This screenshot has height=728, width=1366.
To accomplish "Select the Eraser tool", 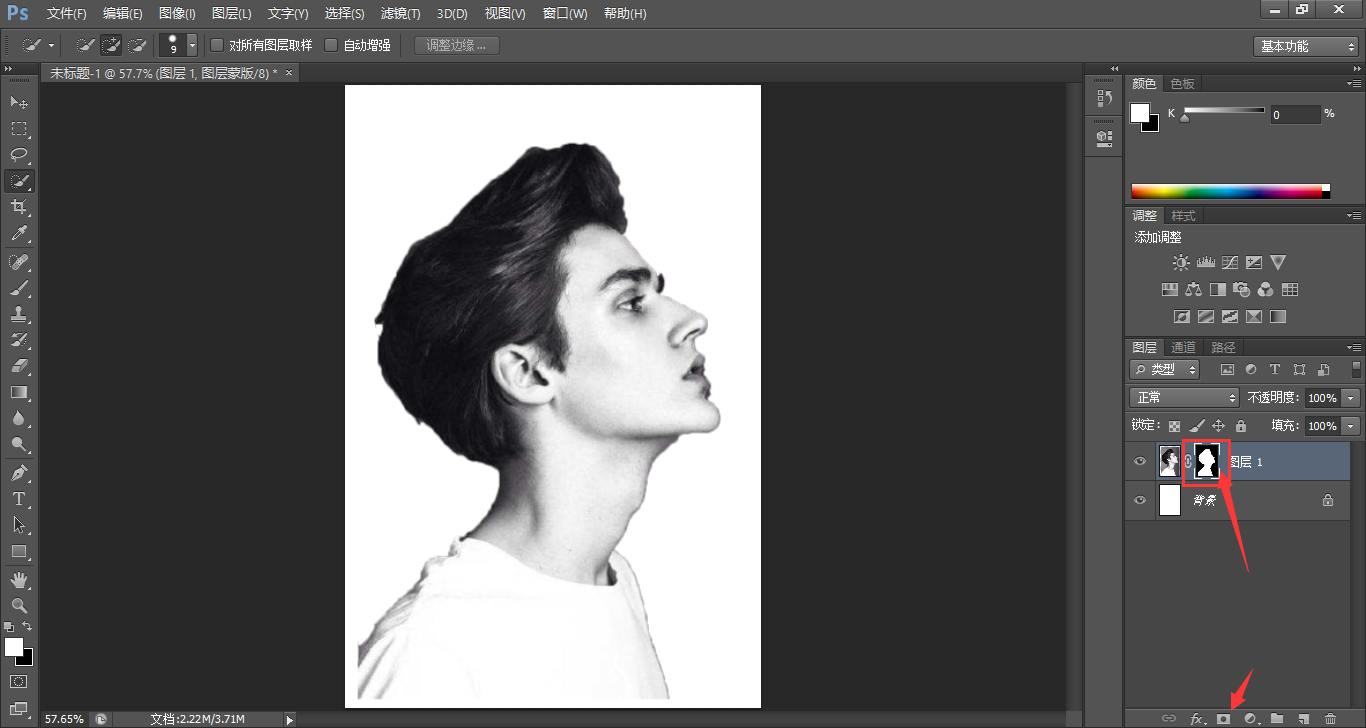I will coord(19,366).
